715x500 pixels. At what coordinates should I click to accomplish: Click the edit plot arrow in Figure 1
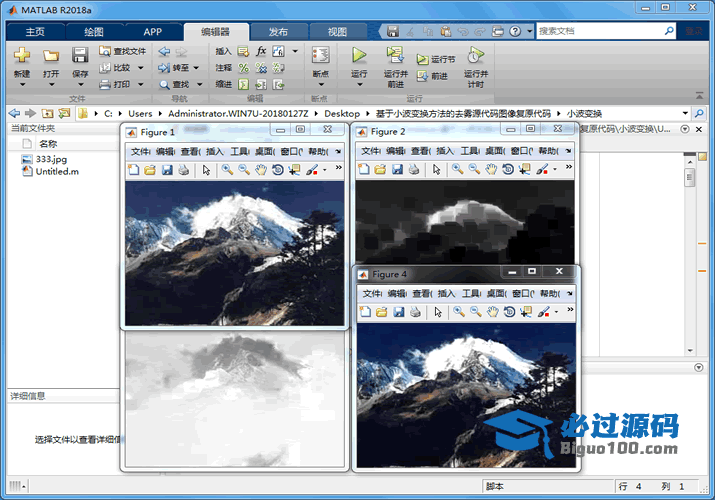(x=207, y=170)
